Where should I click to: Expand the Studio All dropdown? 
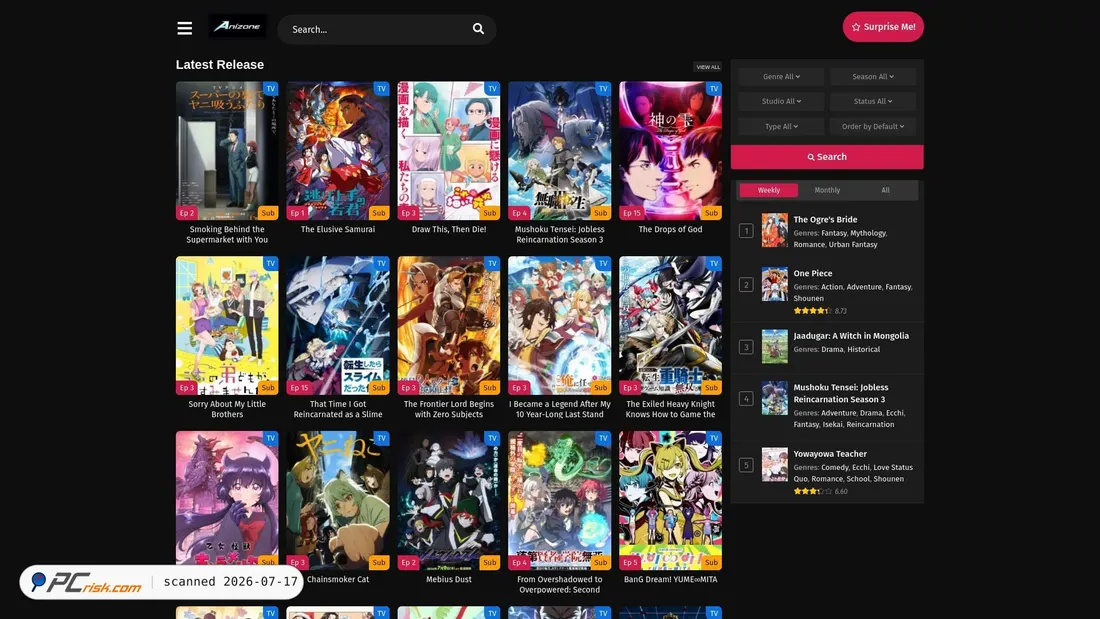click(782, 101)
